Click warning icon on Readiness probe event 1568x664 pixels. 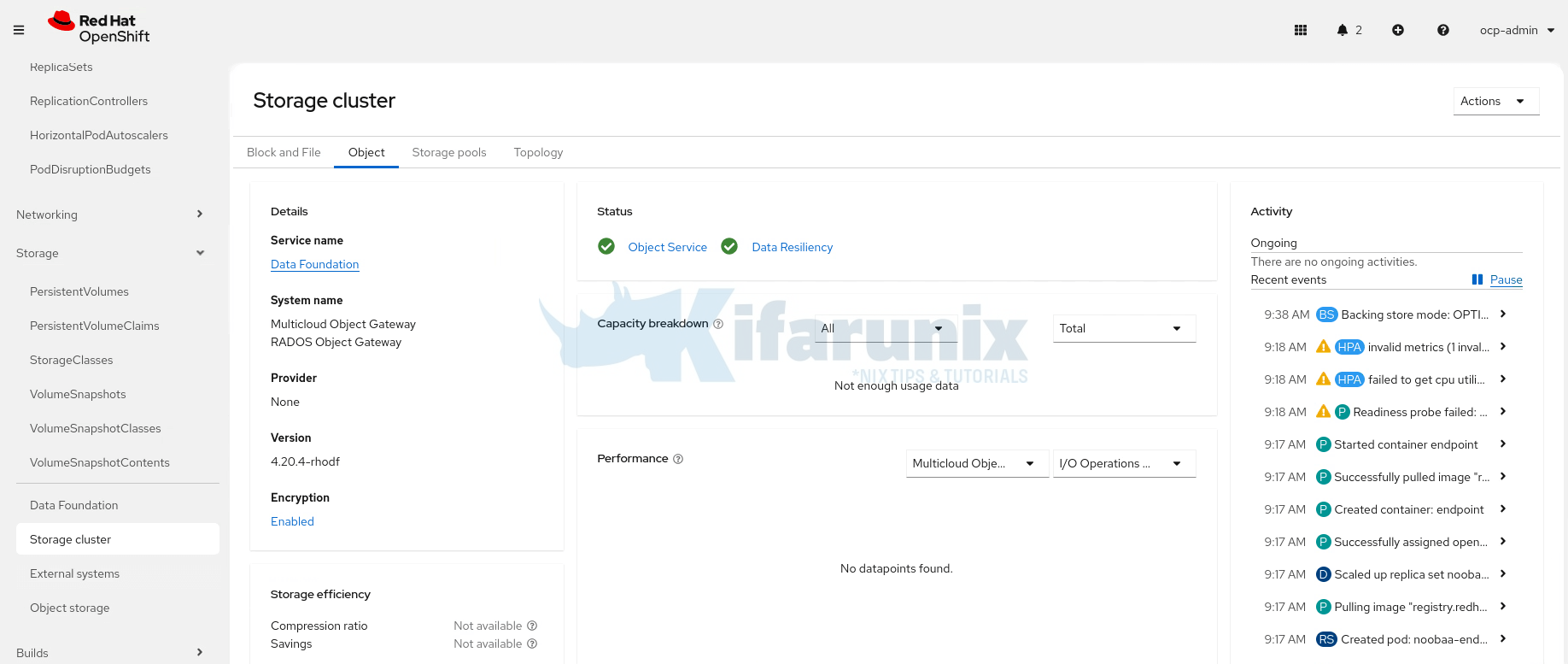[x=1323, y=411]
